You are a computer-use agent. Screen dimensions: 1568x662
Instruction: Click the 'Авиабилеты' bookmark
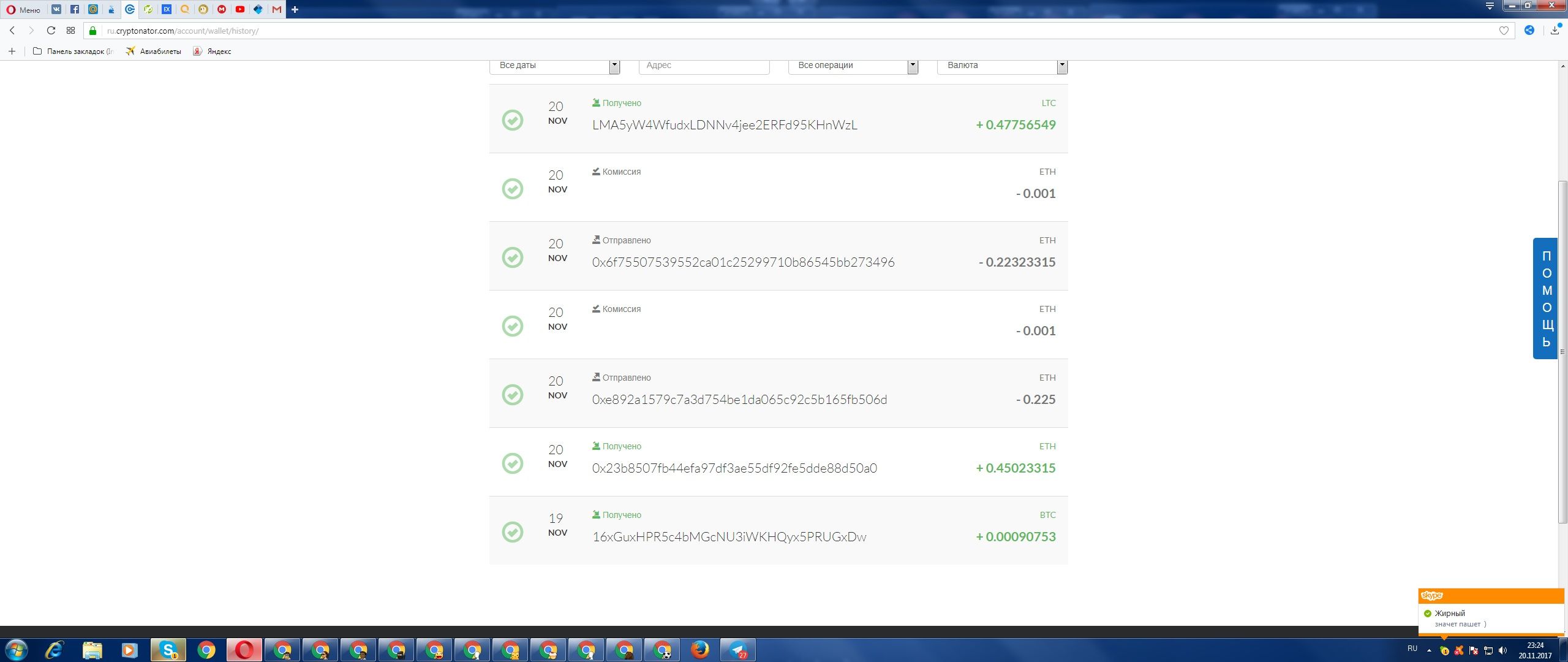154,51
